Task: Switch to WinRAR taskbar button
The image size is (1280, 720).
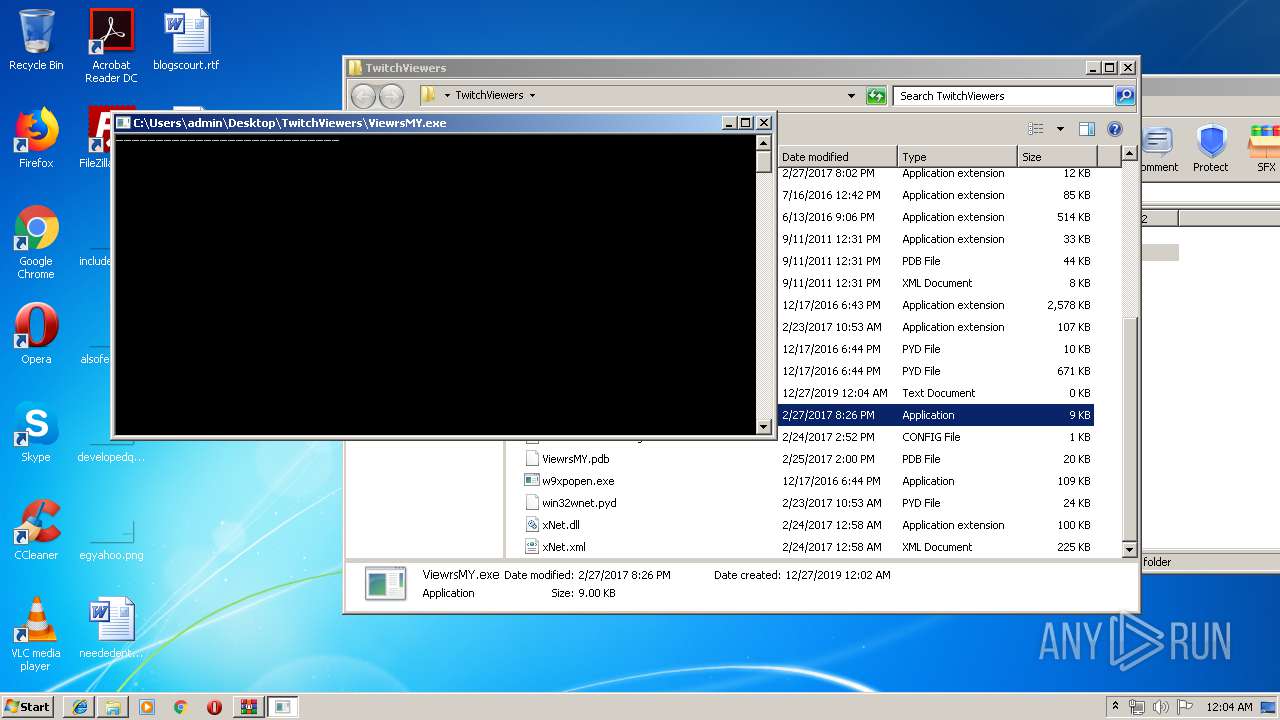Action: [x=248, y=706]
